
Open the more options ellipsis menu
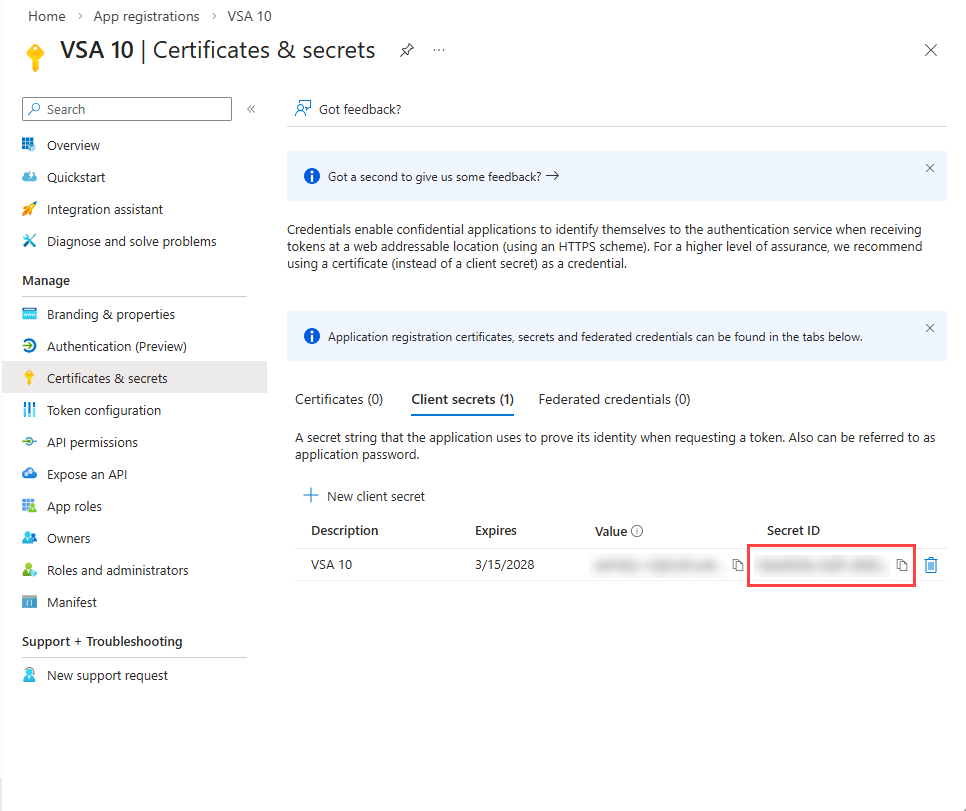(439, 50)
